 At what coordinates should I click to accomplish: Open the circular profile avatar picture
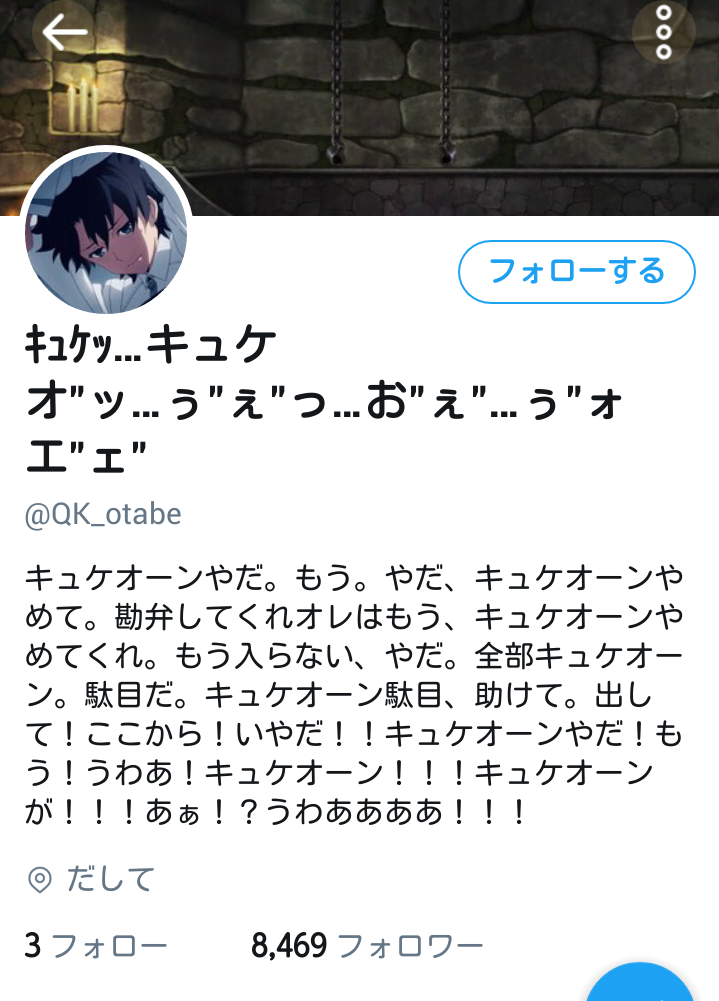click(x=106, y=232)
